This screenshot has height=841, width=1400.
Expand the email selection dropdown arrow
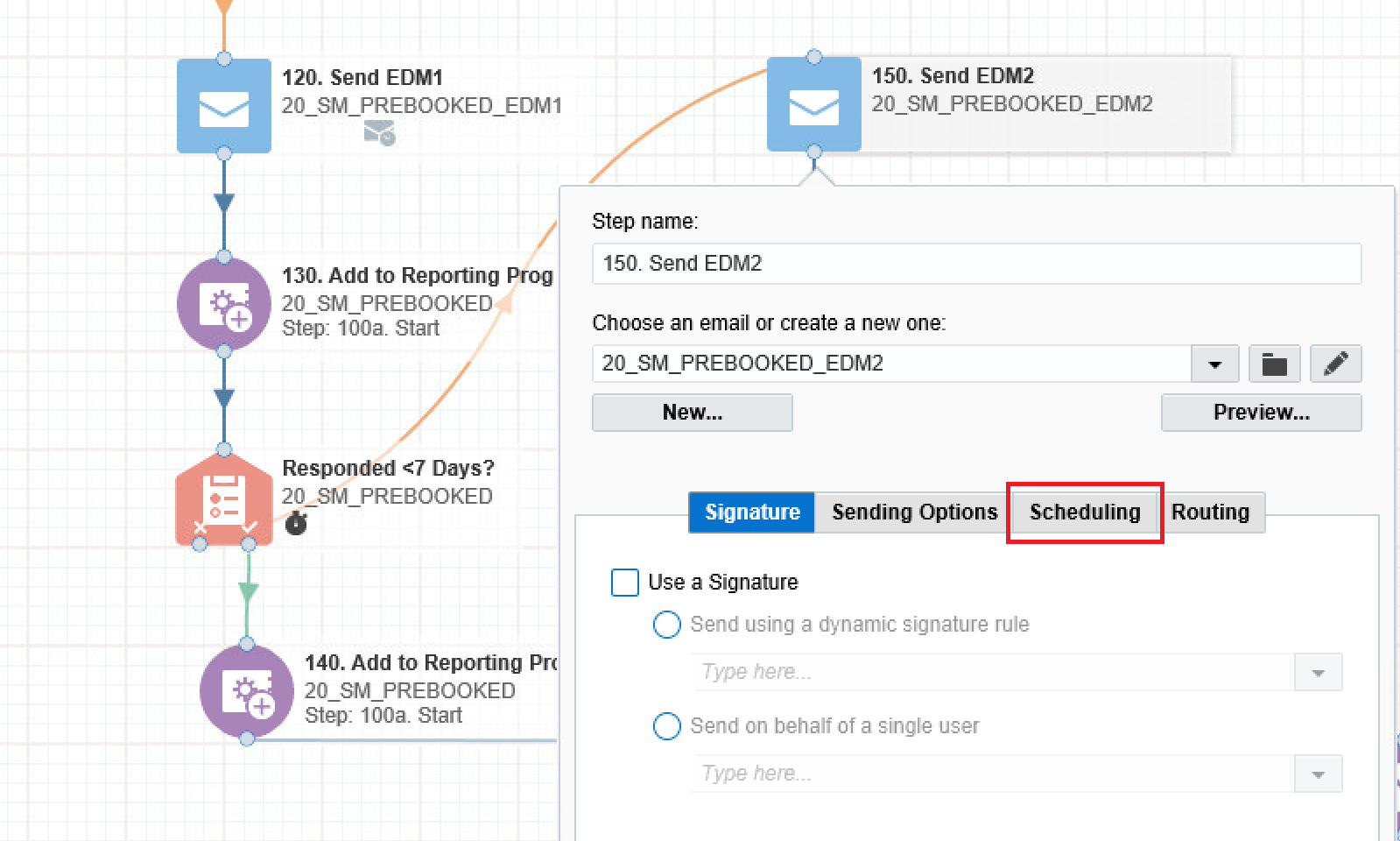pyautogui.click(x=1214, y=364)
